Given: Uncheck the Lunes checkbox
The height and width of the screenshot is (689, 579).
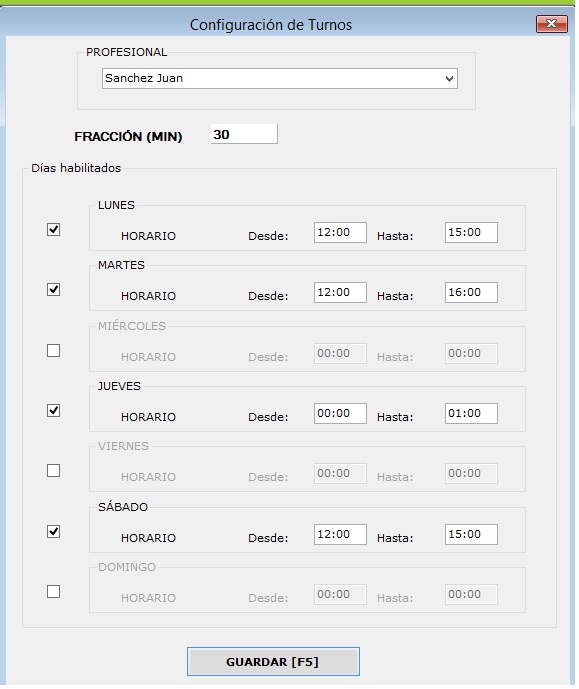Looking at the screenshot, I should point(54,229).
